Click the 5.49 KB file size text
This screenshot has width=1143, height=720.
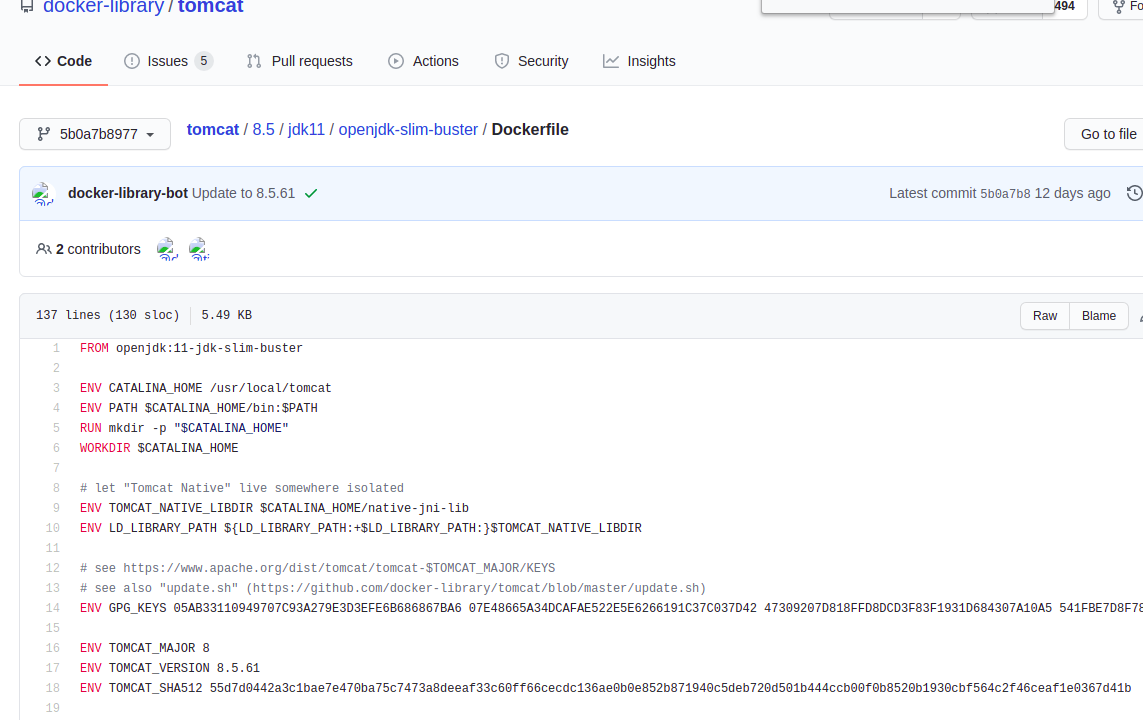click(x=227, y=316)
